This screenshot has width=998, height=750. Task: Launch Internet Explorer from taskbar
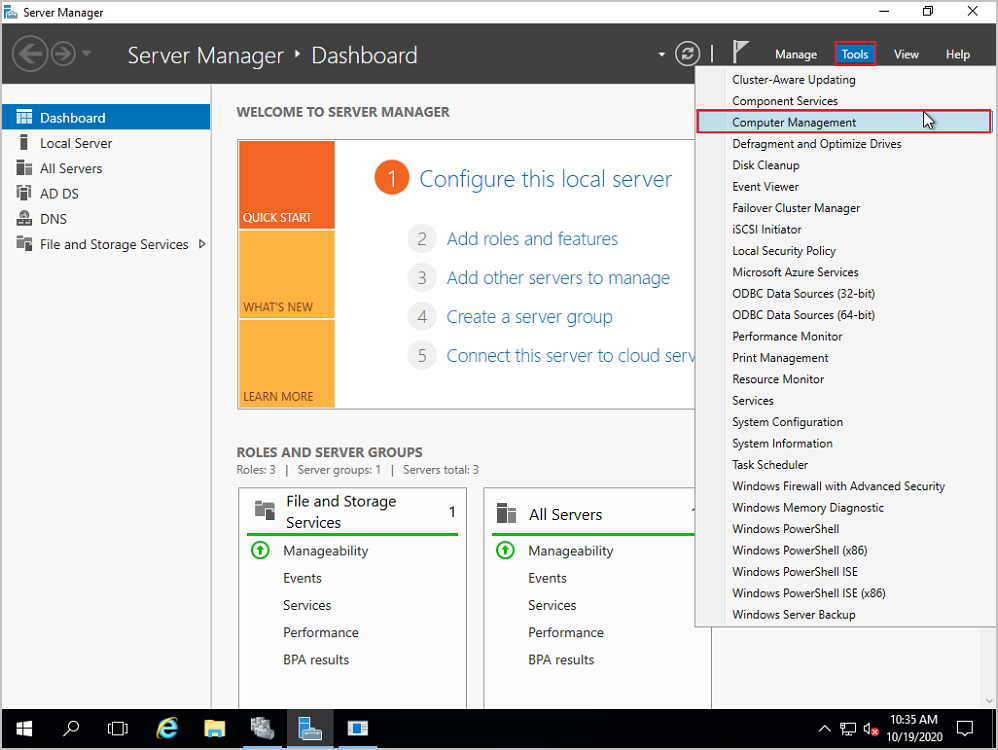[x=167, y=728]
